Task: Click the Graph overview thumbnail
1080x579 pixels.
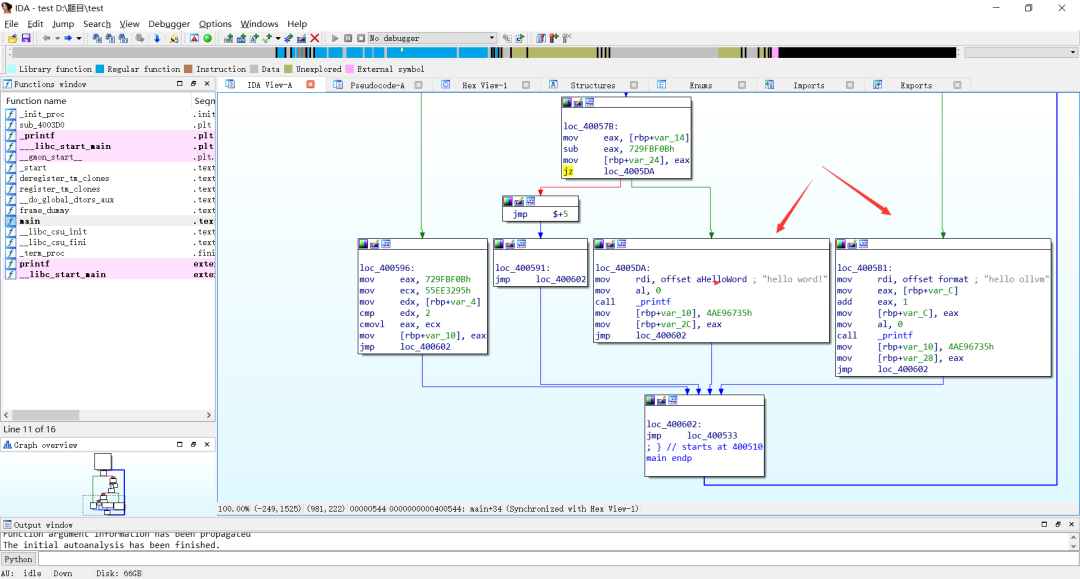Action: (x=108, y=485)
